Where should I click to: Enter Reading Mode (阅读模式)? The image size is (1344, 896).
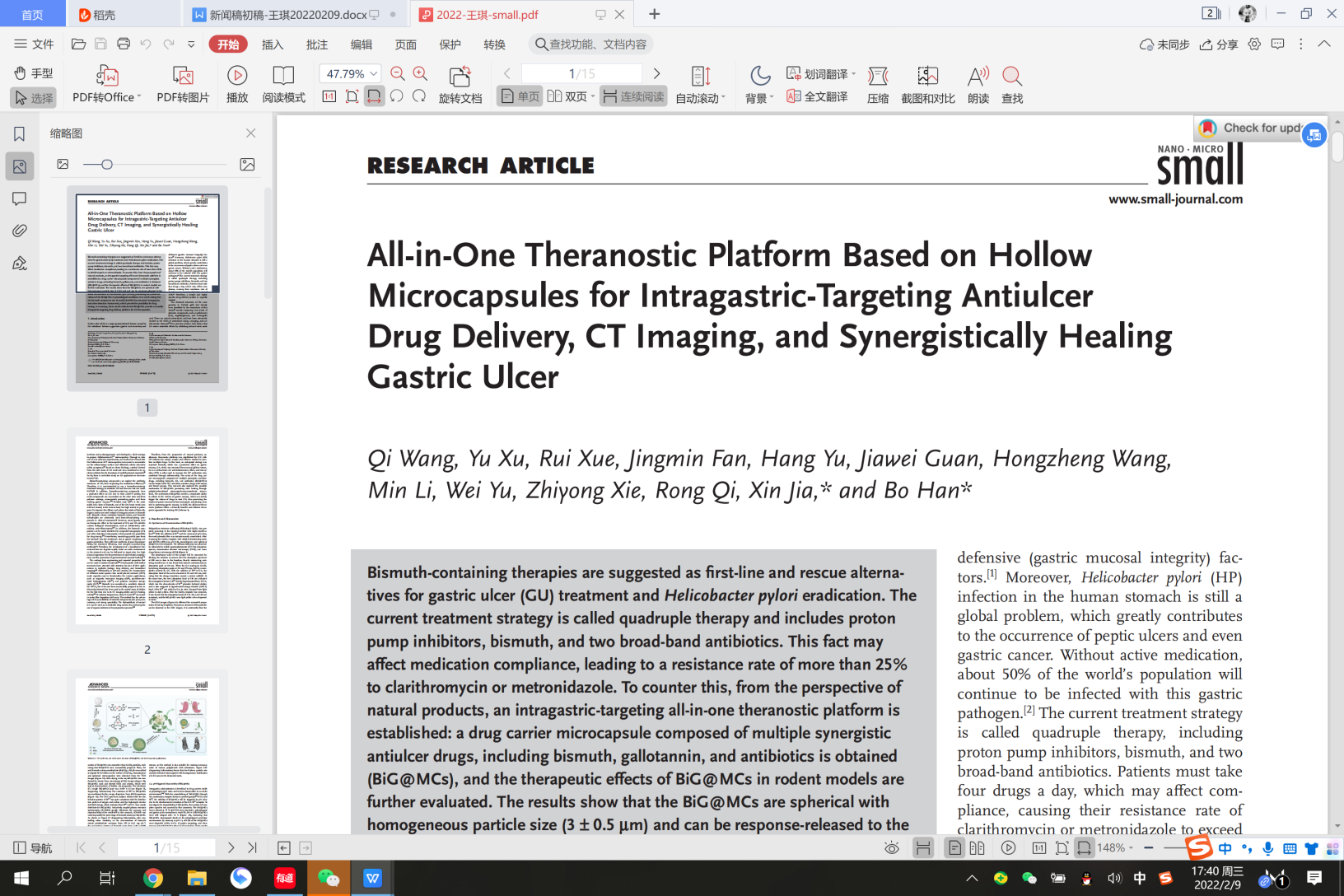283,85
